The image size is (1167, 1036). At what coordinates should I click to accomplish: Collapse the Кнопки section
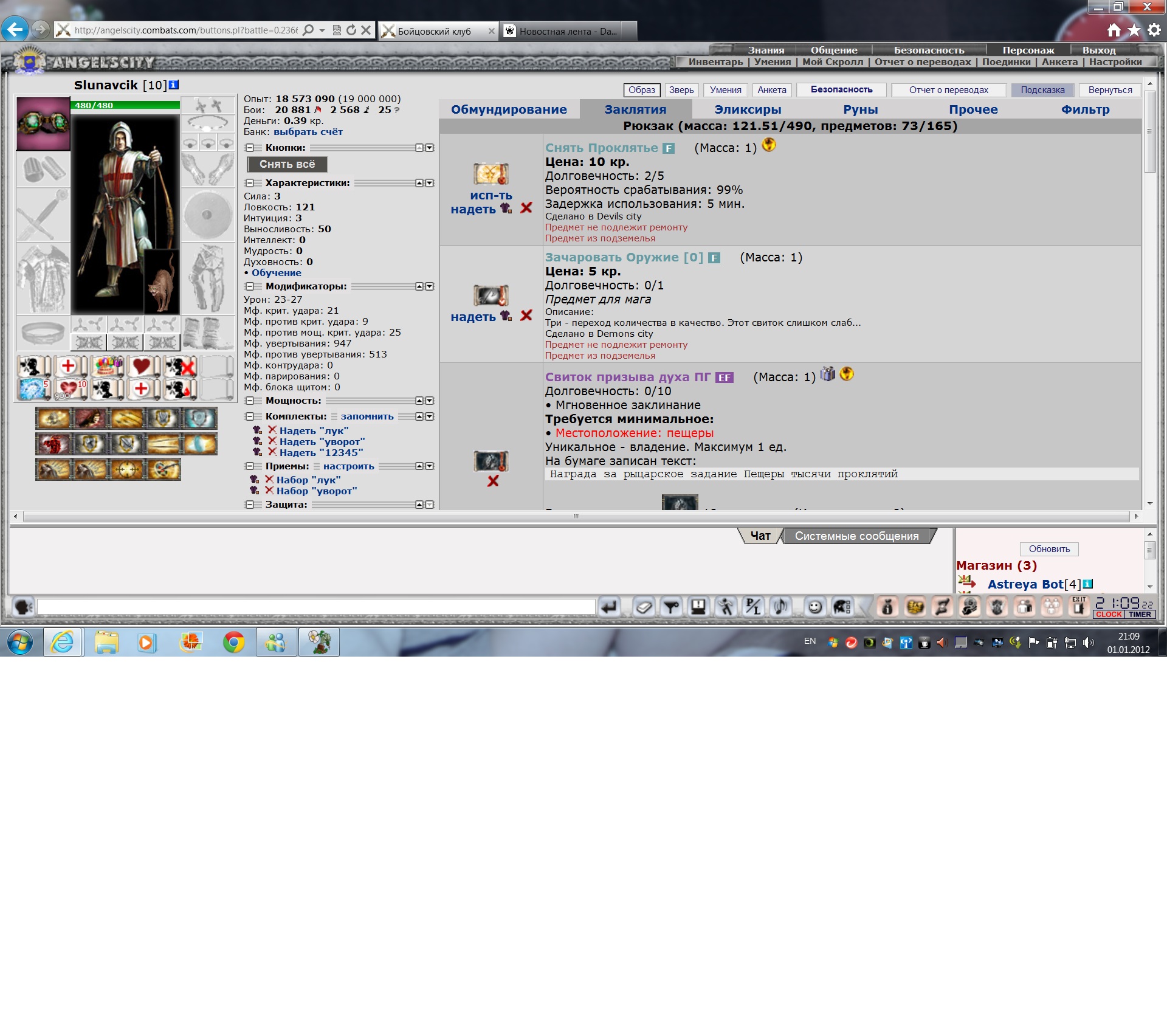249,148
